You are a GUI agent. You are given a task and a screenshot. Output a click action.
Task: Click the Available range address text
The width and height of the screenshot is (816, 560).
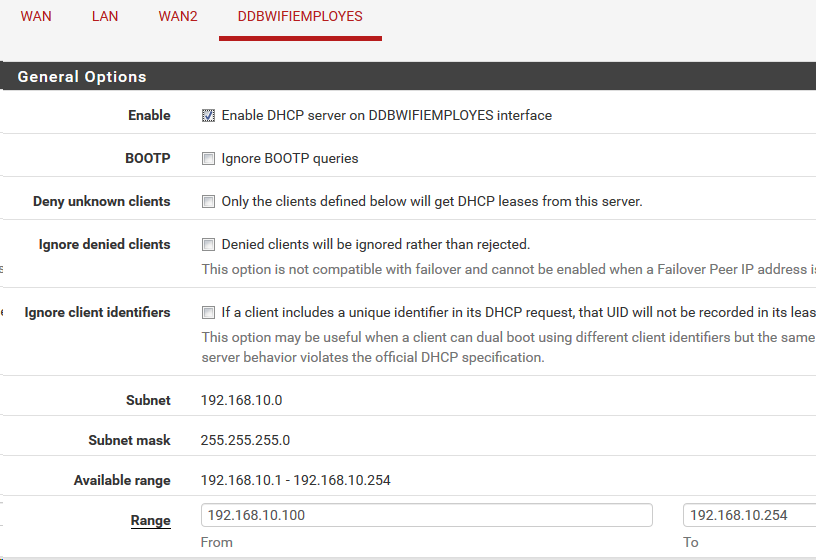(x=296, y=480)
